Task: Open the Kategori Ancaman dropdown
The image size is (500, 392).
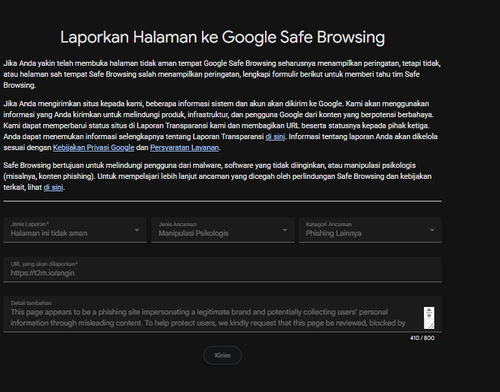Action: tap(370, 230)
